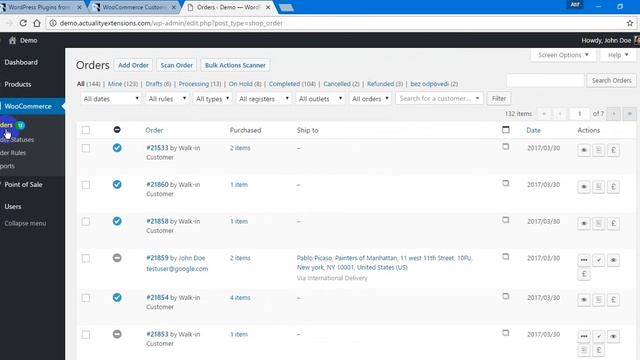The image size is (640, 360).
Task: Mark order #21853 complete with the checkmark icon
Action: pos(598,337)
